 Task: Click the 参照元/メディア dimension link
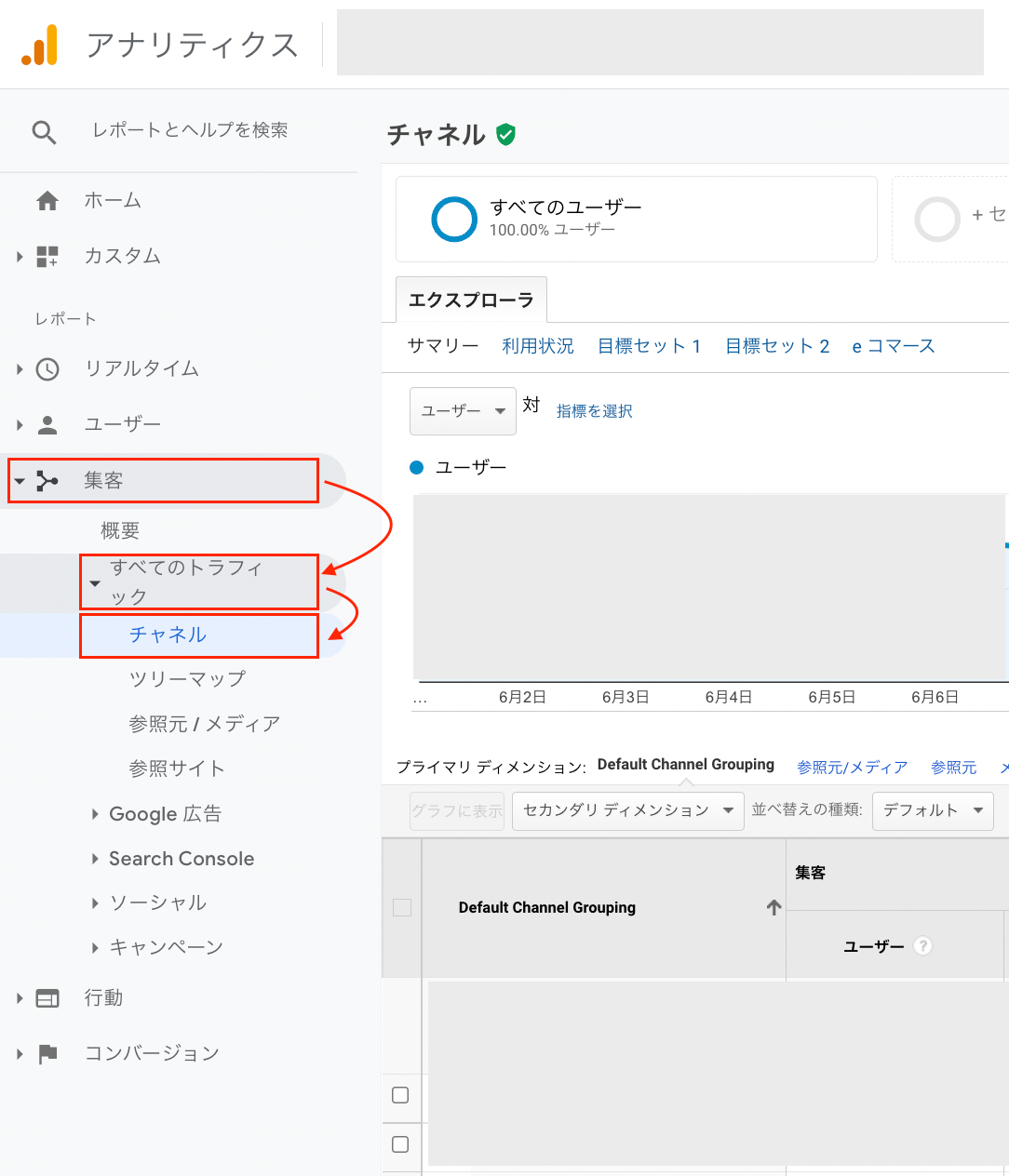coord(852,768)
